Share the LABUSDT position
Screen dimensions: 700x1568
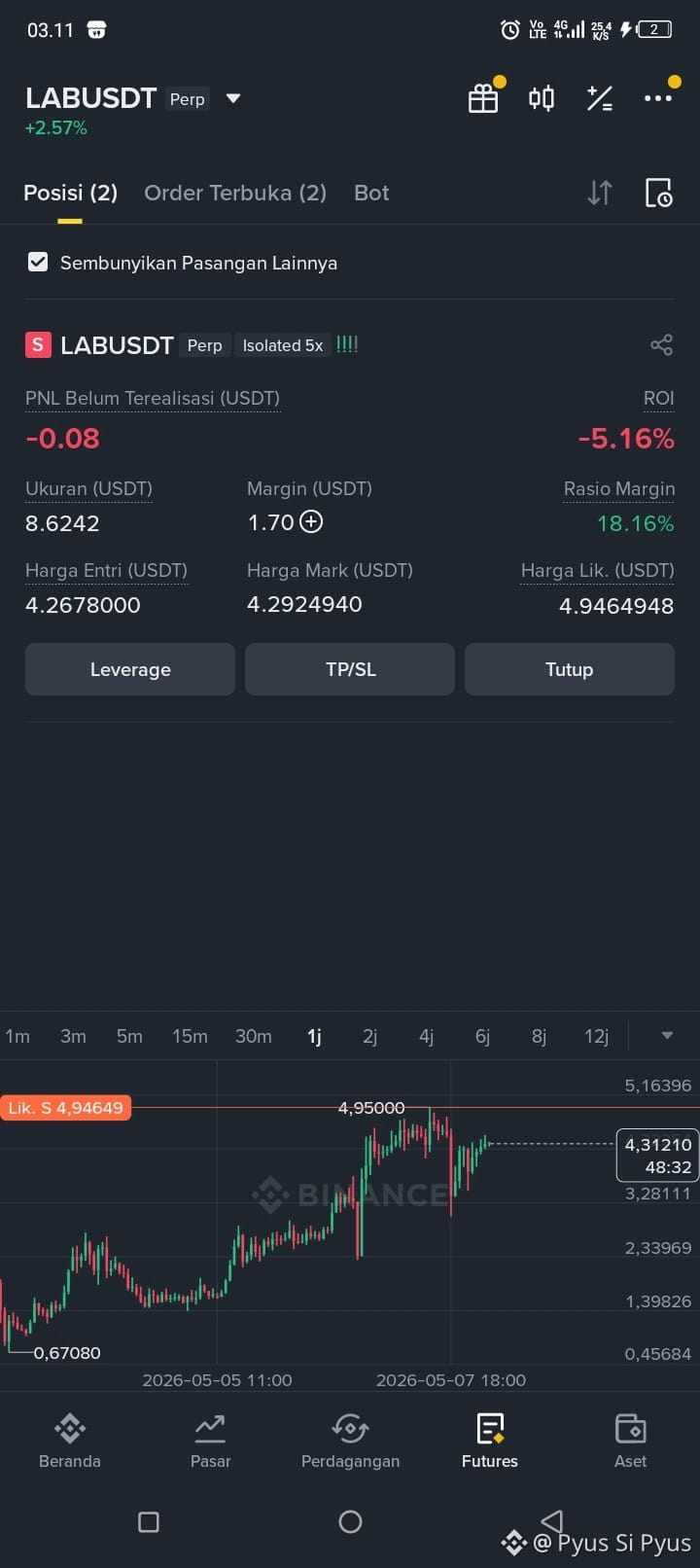pyautogui.click(x=661, y=344)
